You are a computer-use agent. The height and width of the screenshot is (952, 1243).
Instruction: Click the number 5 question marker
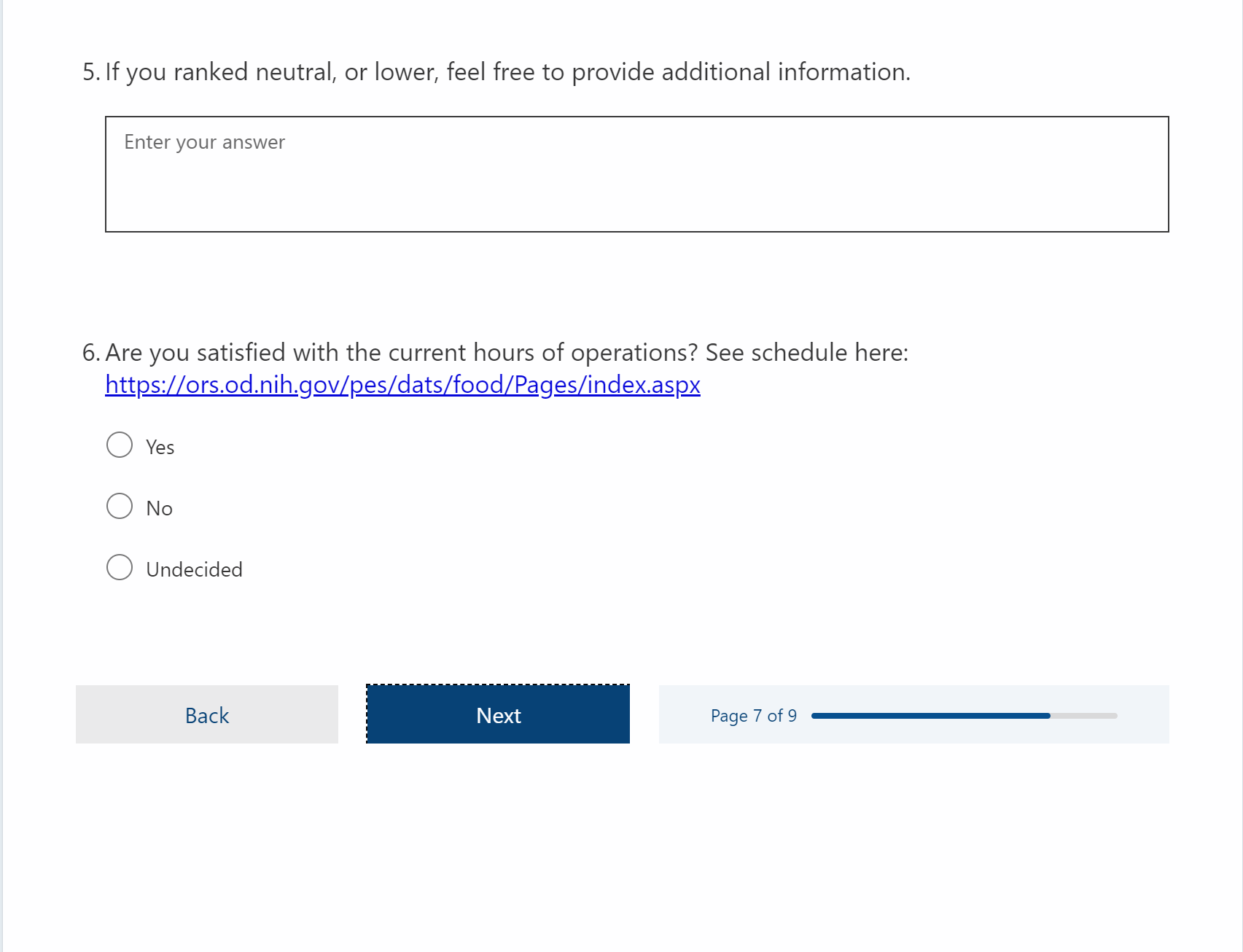pos(90,72)
